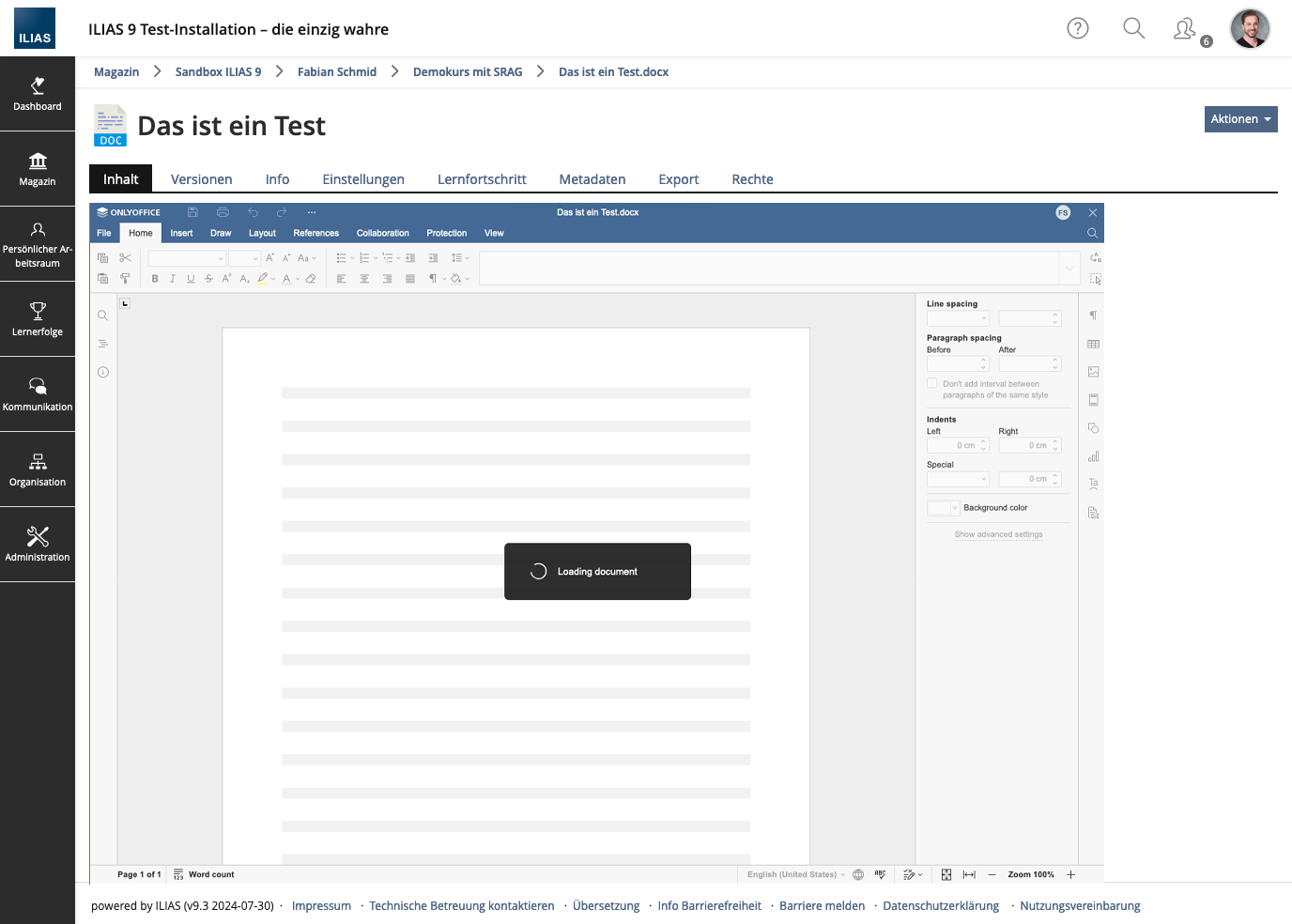Image resolution: width=1292 pixels, height=924 pixels.
Task: Click the Center align icon
Action: [364, 279]
